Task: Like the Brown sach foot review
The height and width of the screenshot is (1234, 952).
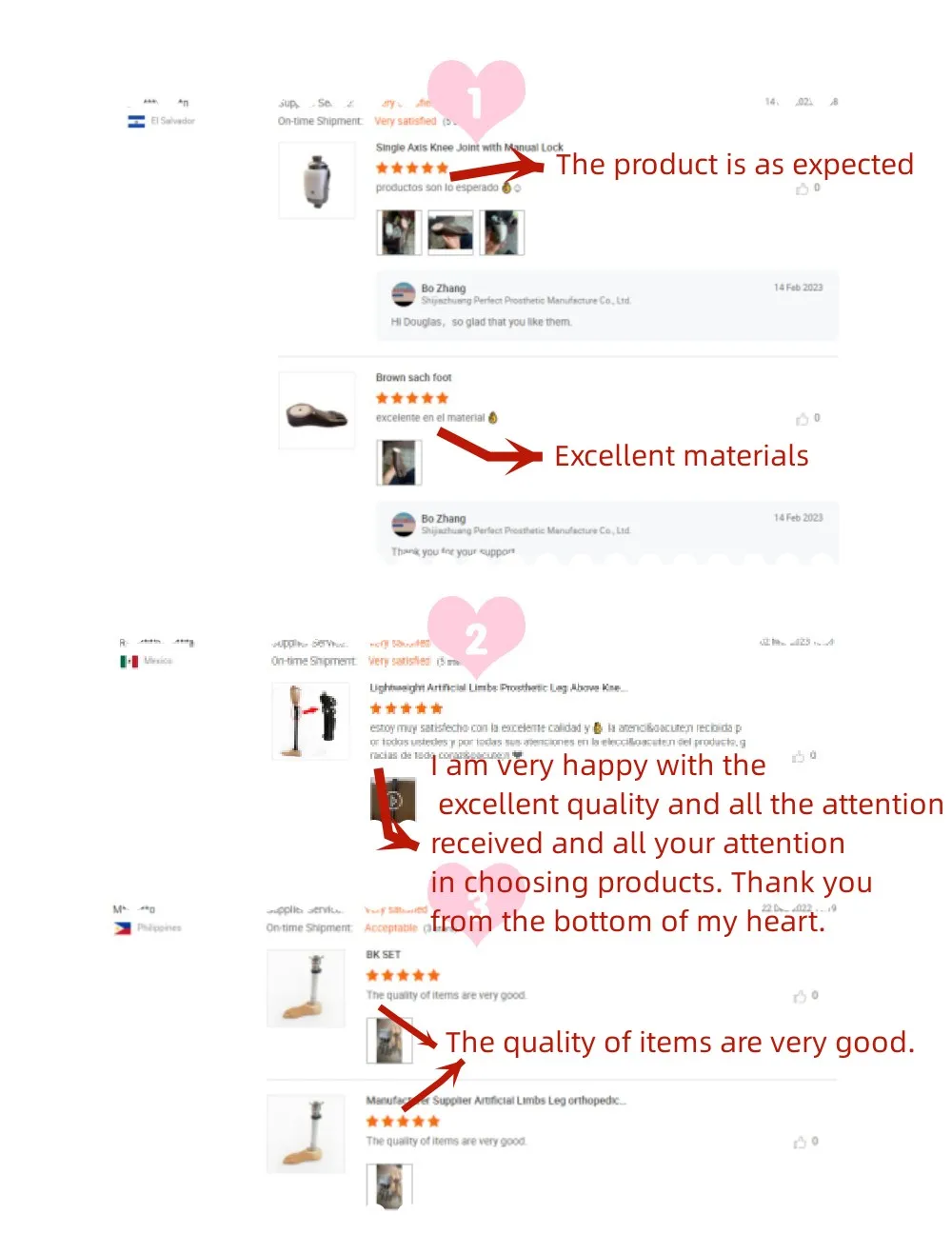Action: (x=803, y=419)
